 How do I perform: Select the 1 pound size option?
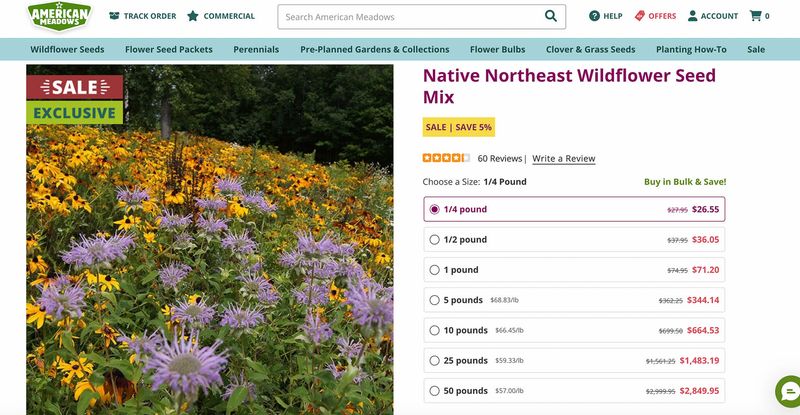[x=574, y=270]
